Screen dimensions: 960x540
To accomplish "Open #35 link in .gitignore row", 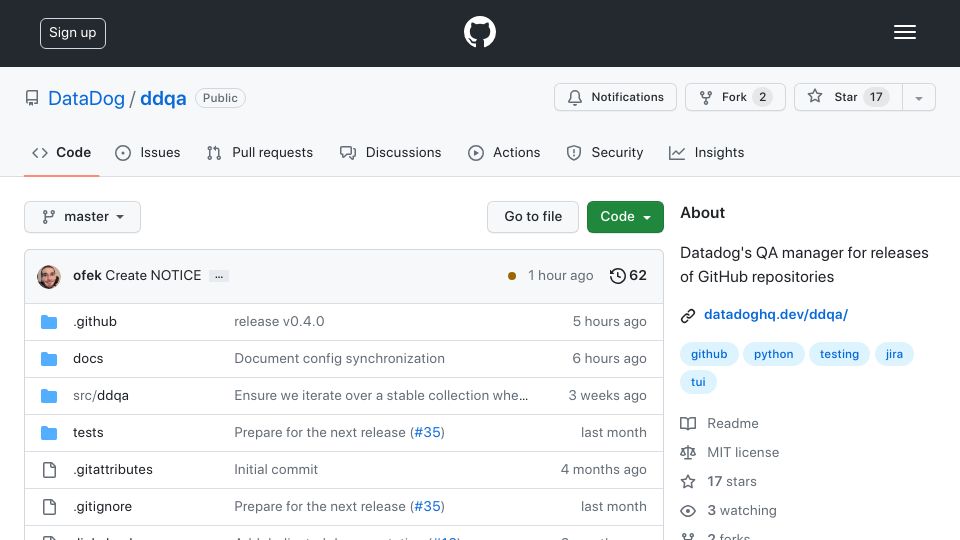I will [x=427, y=507].
